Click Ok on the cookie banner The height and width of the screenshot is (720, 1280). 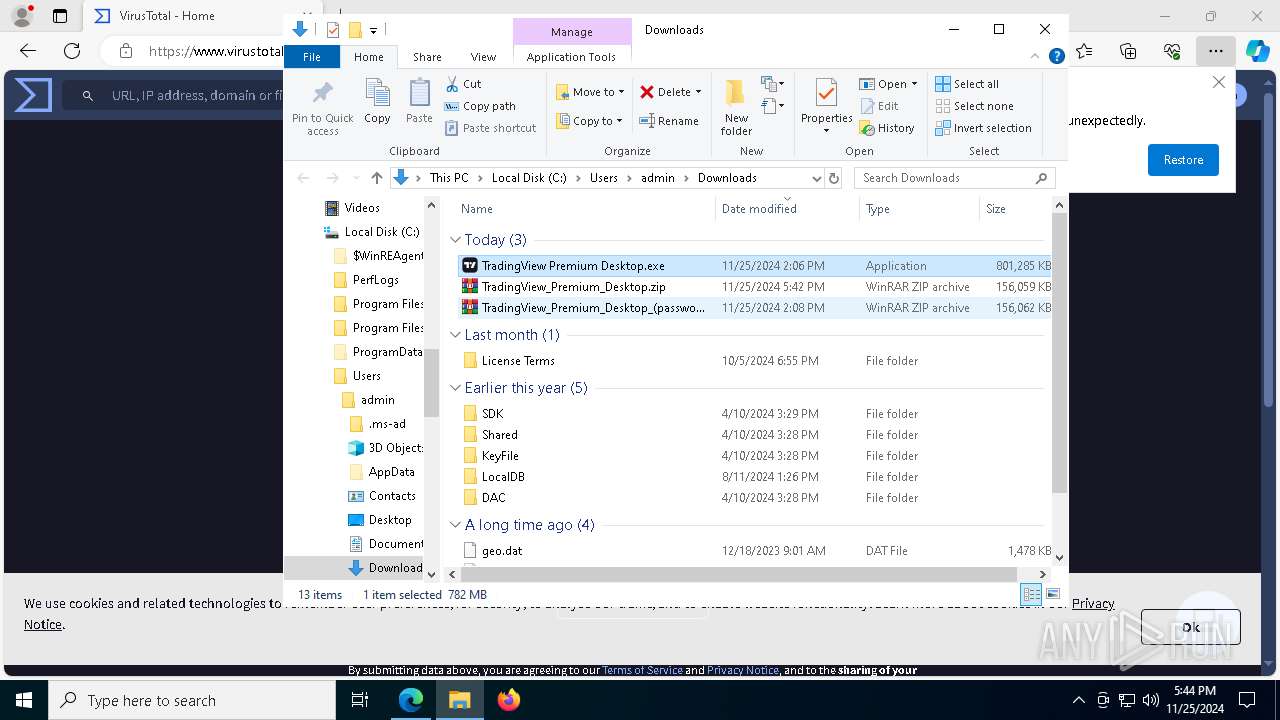[x=1190, y=627]
